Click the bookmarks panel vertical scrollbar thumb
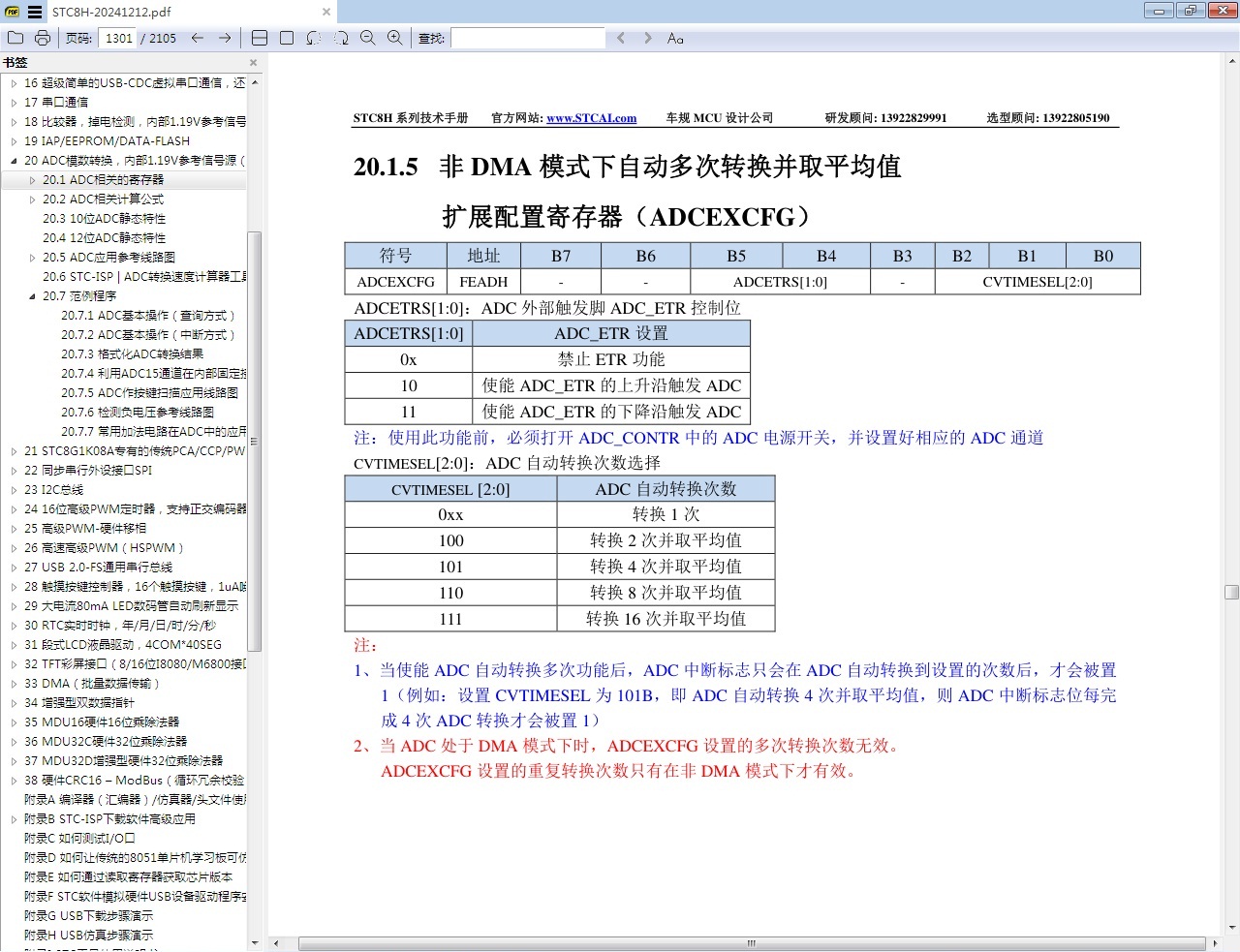 (x=255, y=442)
